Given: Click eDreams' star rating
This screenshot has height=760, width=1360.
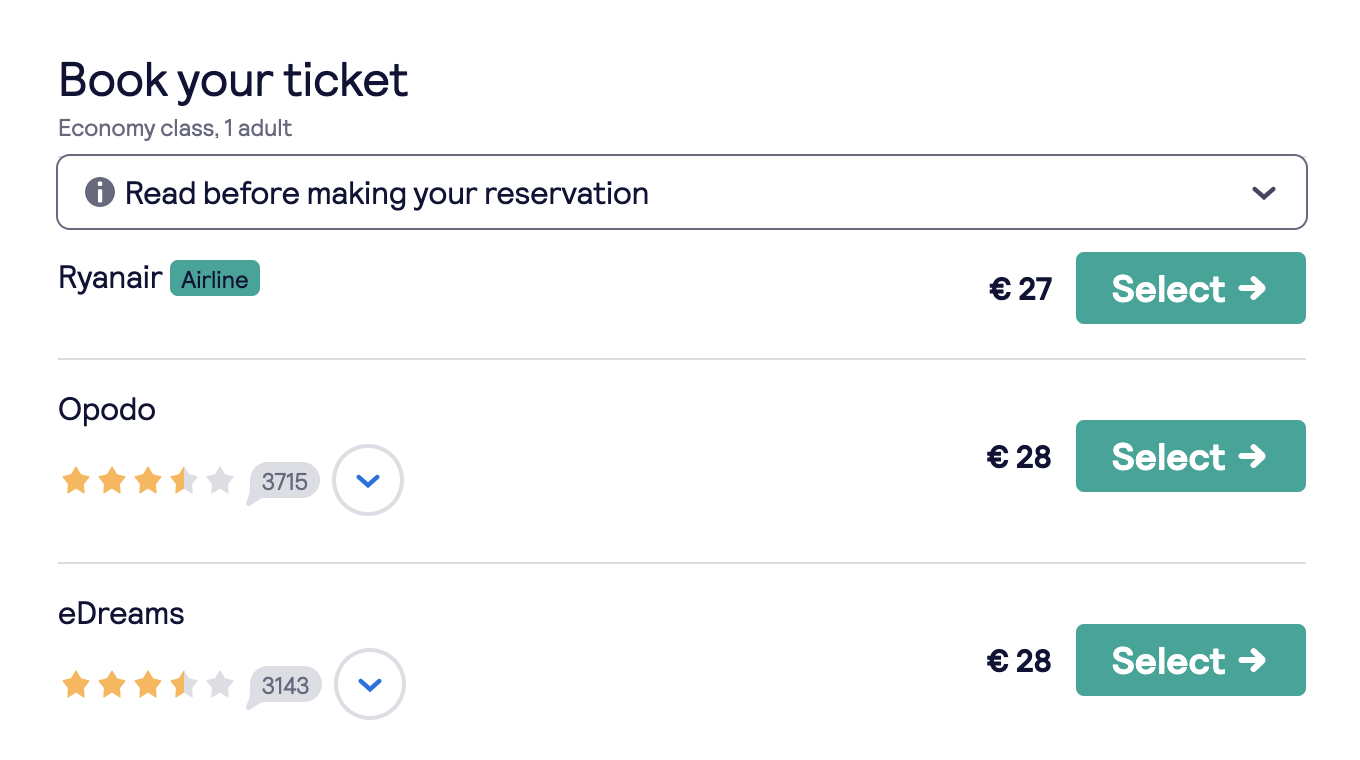Looking at the screenshot, I should [x=147, y=685].
